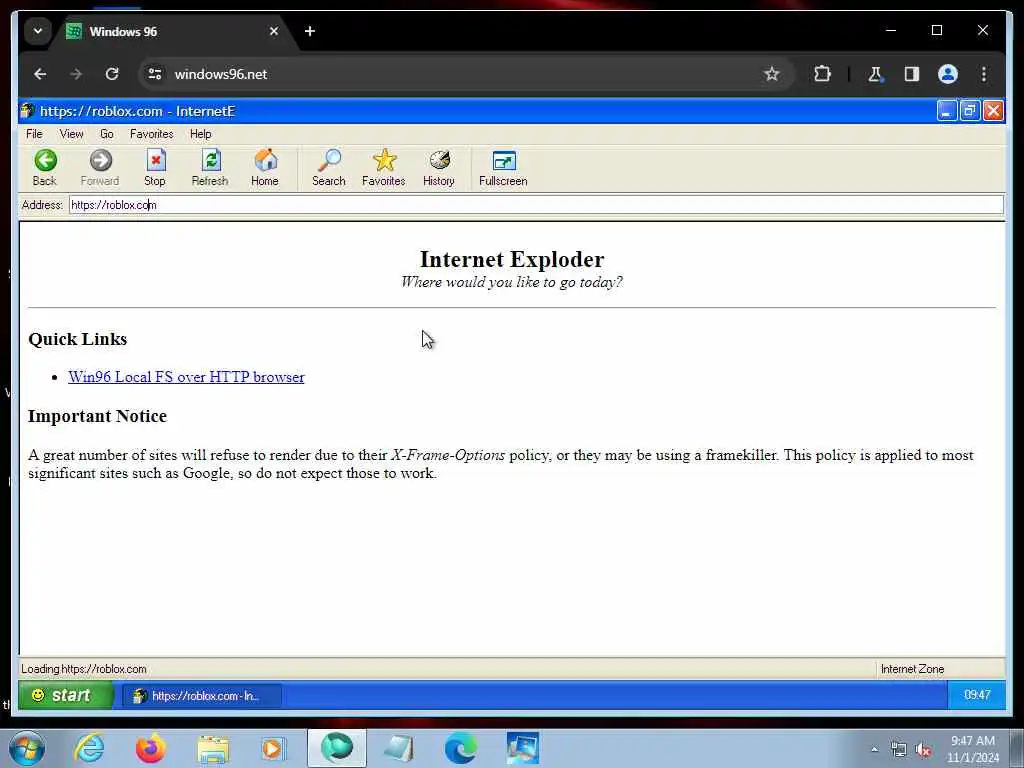1024x768 pixels.
Task: Open the Favorites toolbar button
Action: 383,168
